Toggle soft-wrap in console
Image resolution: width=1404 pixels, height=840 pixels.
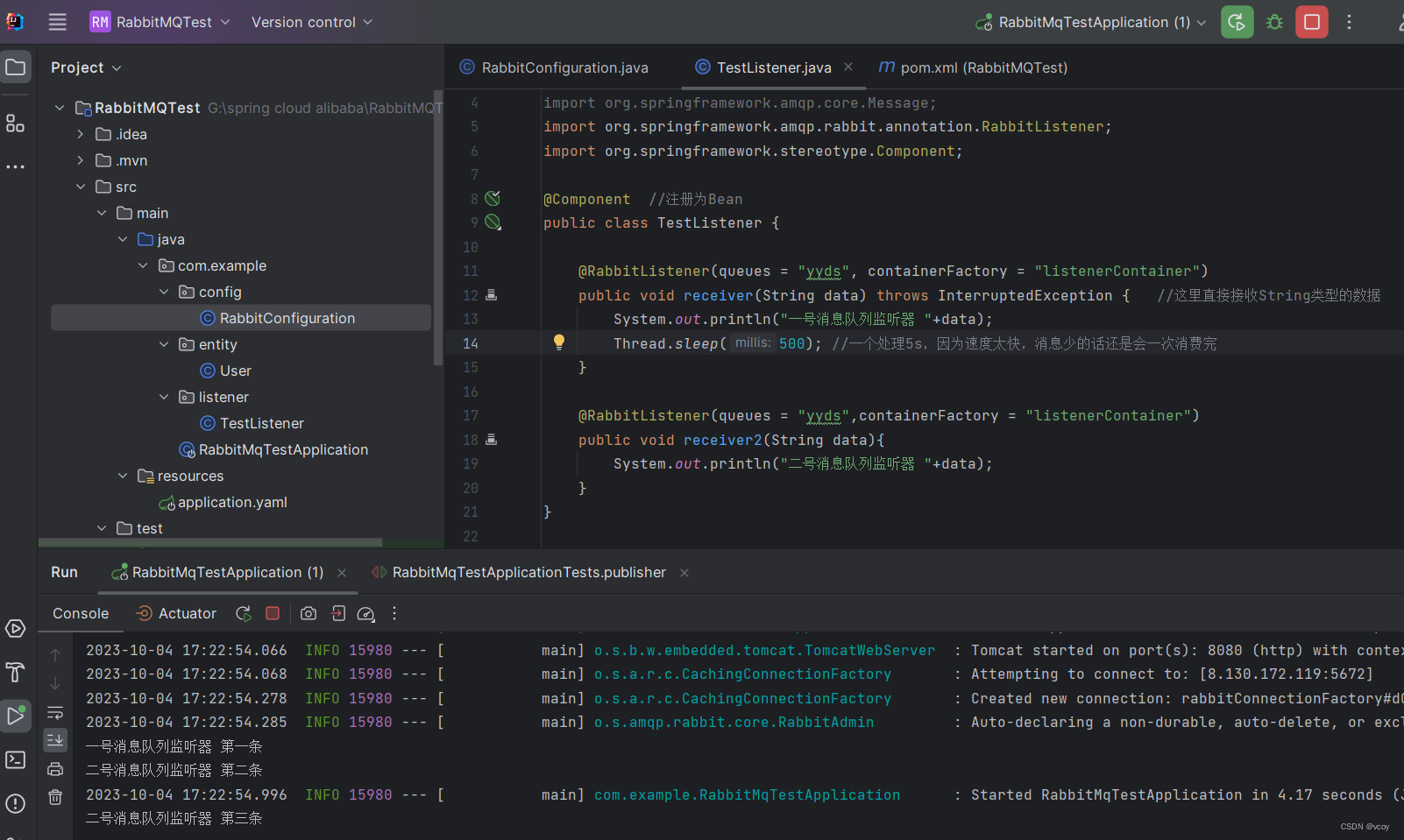(x=55, y=712)
